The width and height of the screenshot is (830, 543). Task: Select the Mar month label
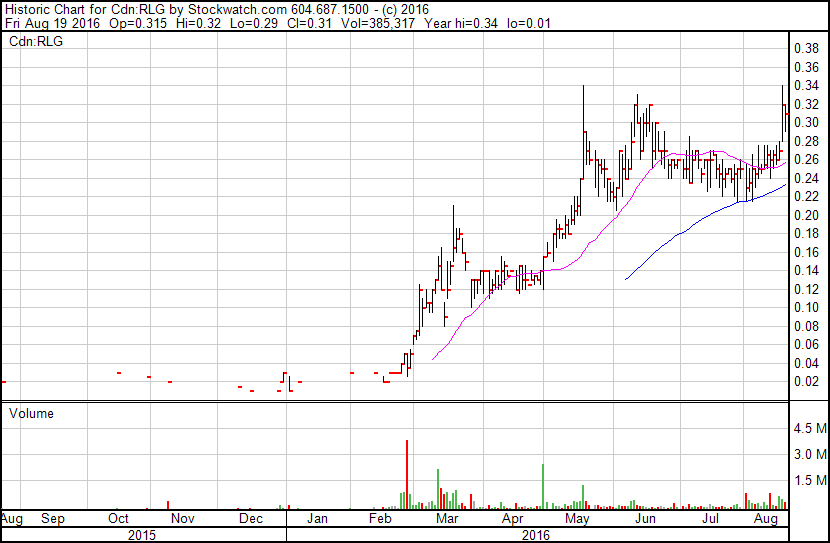pyautogui.click(x=447, y=518)
